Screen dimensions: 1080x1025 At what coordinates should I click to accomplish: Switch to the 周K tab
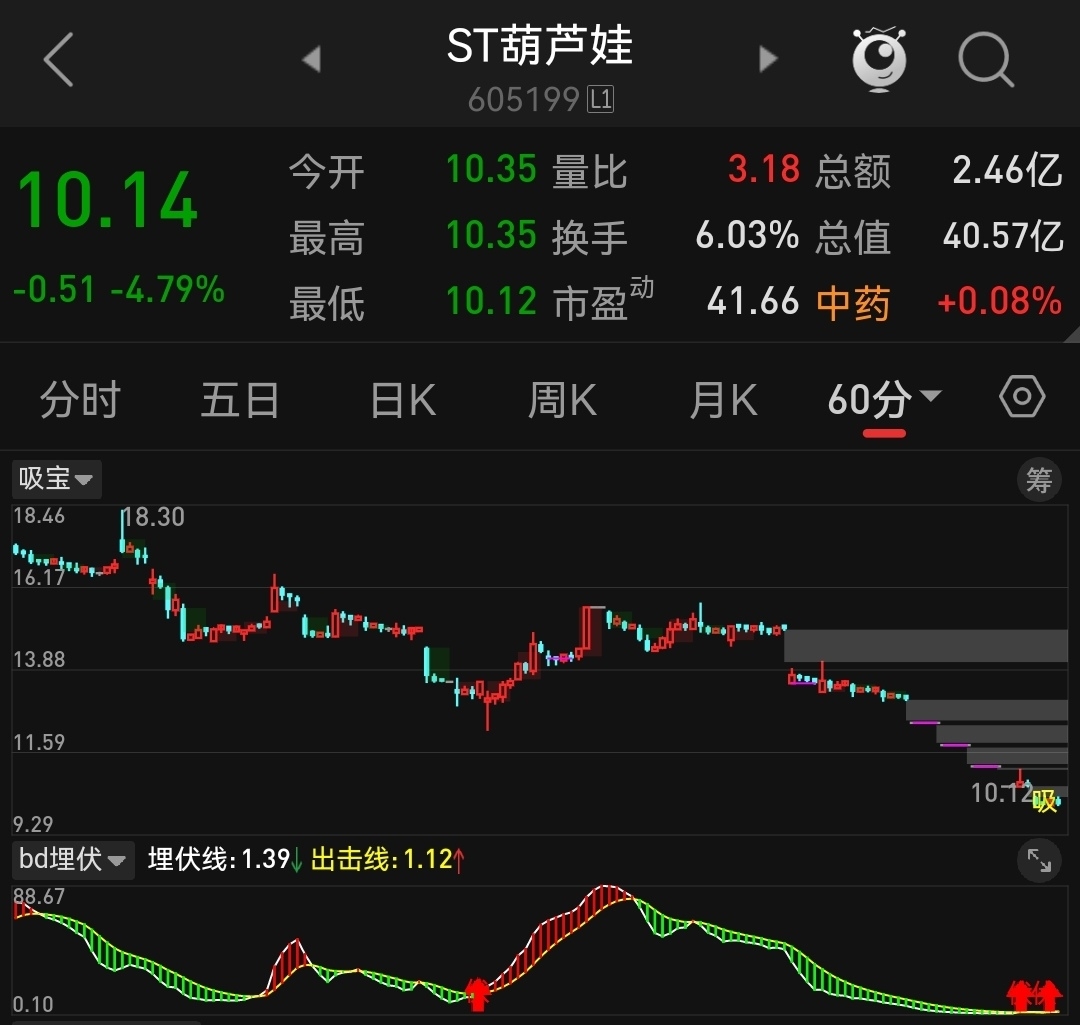pos(562,400)
